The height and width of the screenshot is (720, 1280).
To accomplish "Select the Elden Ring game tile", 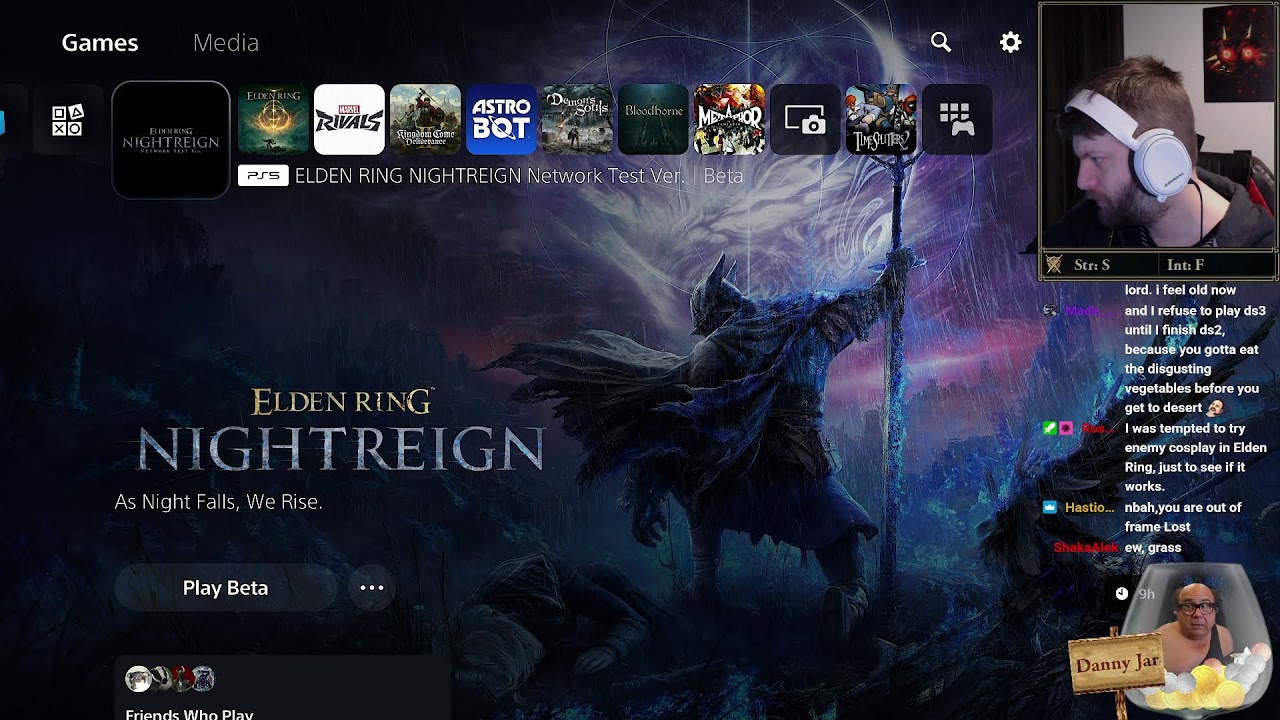I will pos(273,120).
